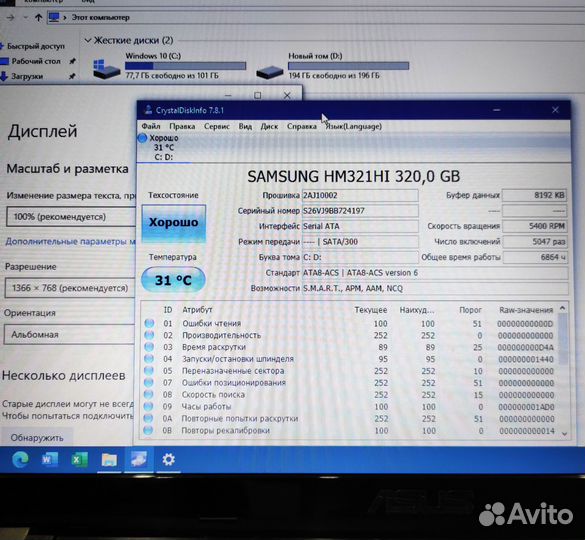The height and width of the screenshot is (540, 585).
Task: Maximize the Settings window
Action: pyautogui.click(x=257, y=95)
